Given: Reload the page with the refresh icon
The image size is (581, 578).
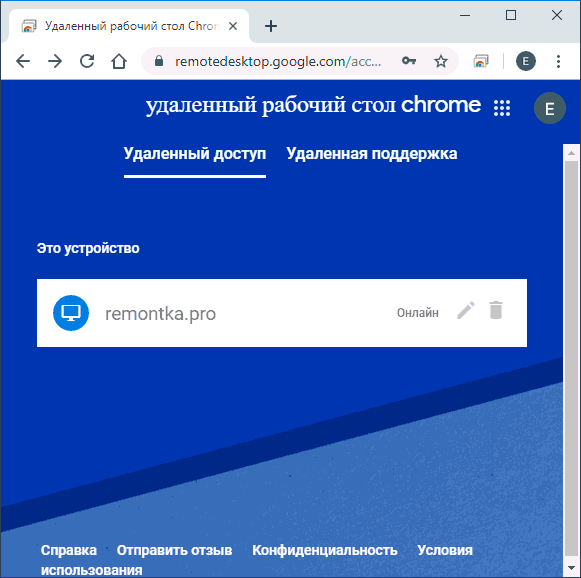Looking at the screenshot, I should click(87, 61).
